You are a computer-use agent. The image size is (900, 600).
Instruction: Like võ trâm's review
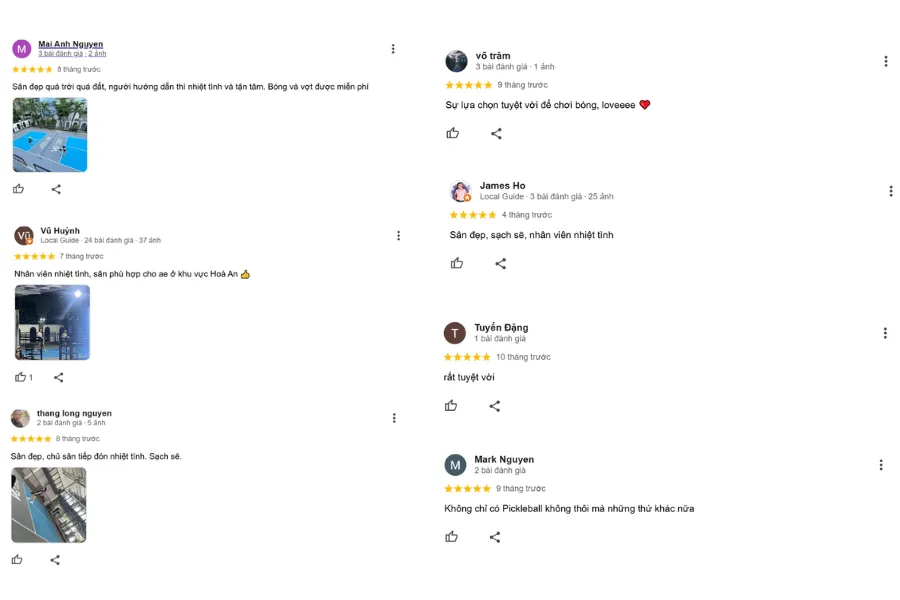[453, 133]
